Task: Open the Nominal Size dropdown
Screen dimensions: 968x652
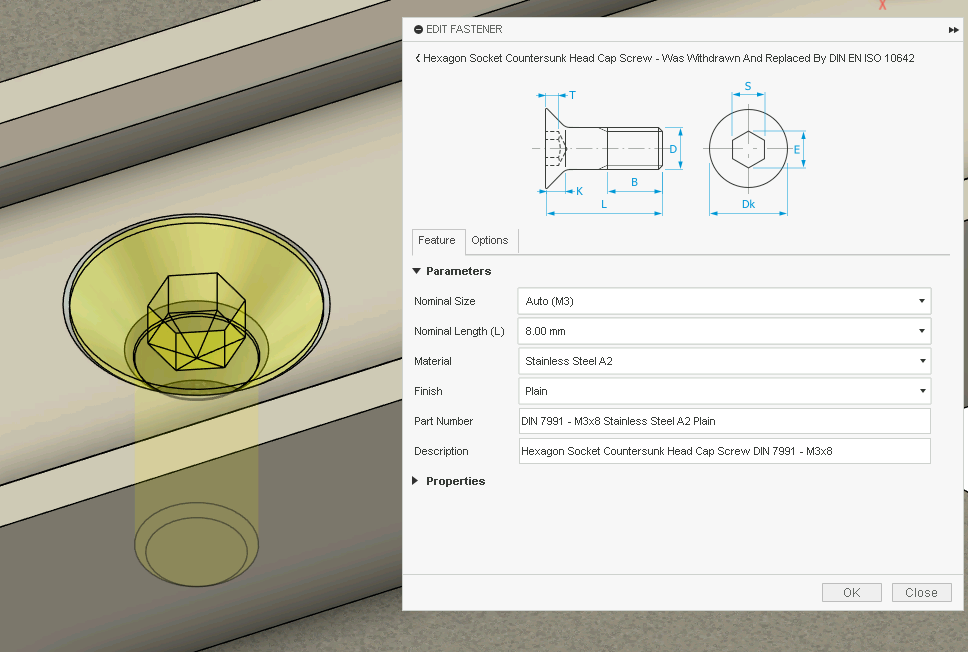Action: click(x=725, y=301)
